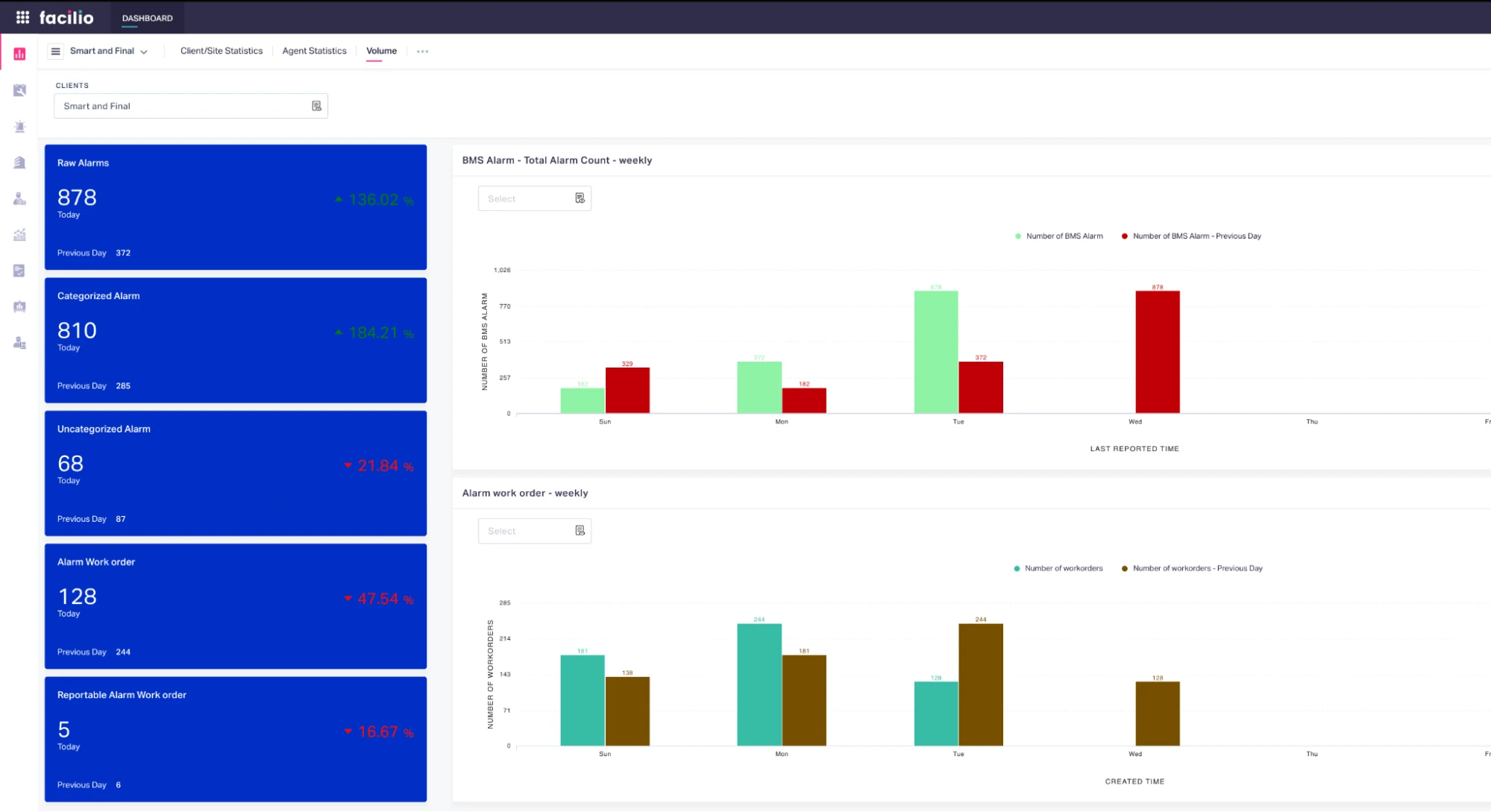
Task: Toggle Number of workorders legend series
Action: pos(1058,569)
